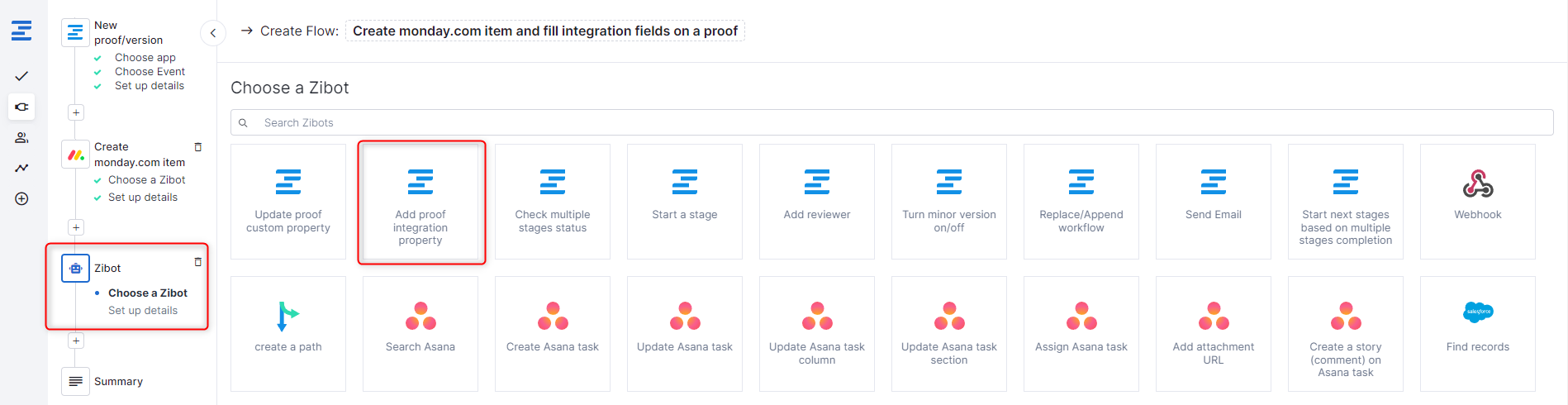Screen dimensions: 1568x405
Task: Select the create a path Zibot
Action: tap(287, 333)
